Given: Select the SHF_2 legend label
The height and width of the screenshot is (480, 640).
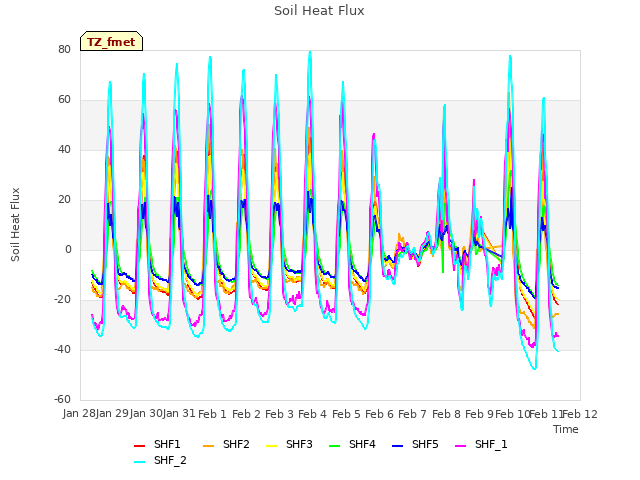Looking at the screenshot, I should click(x=170, y=460).
